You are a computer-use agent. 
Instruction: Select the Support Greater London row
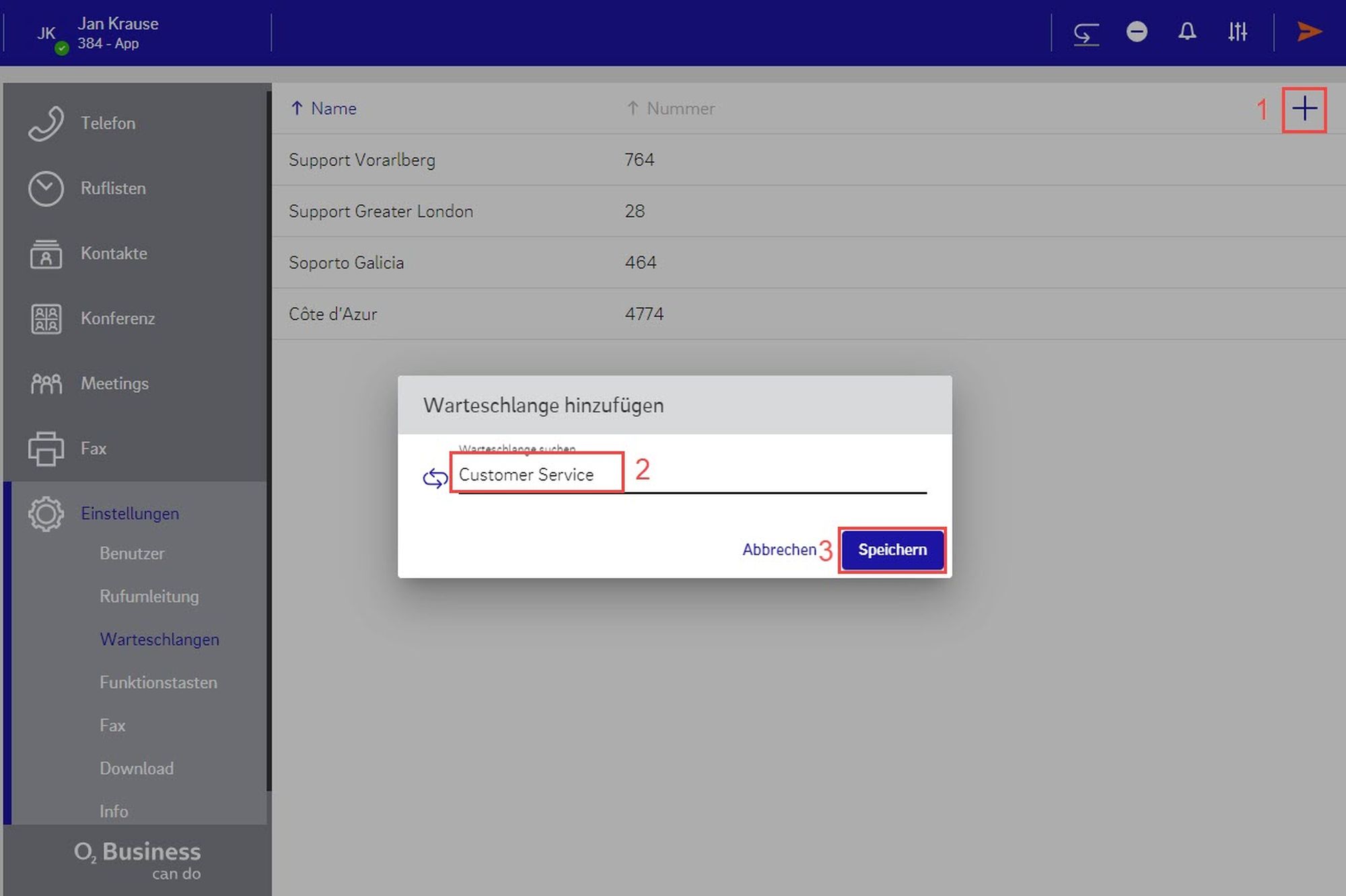point(380,211)
